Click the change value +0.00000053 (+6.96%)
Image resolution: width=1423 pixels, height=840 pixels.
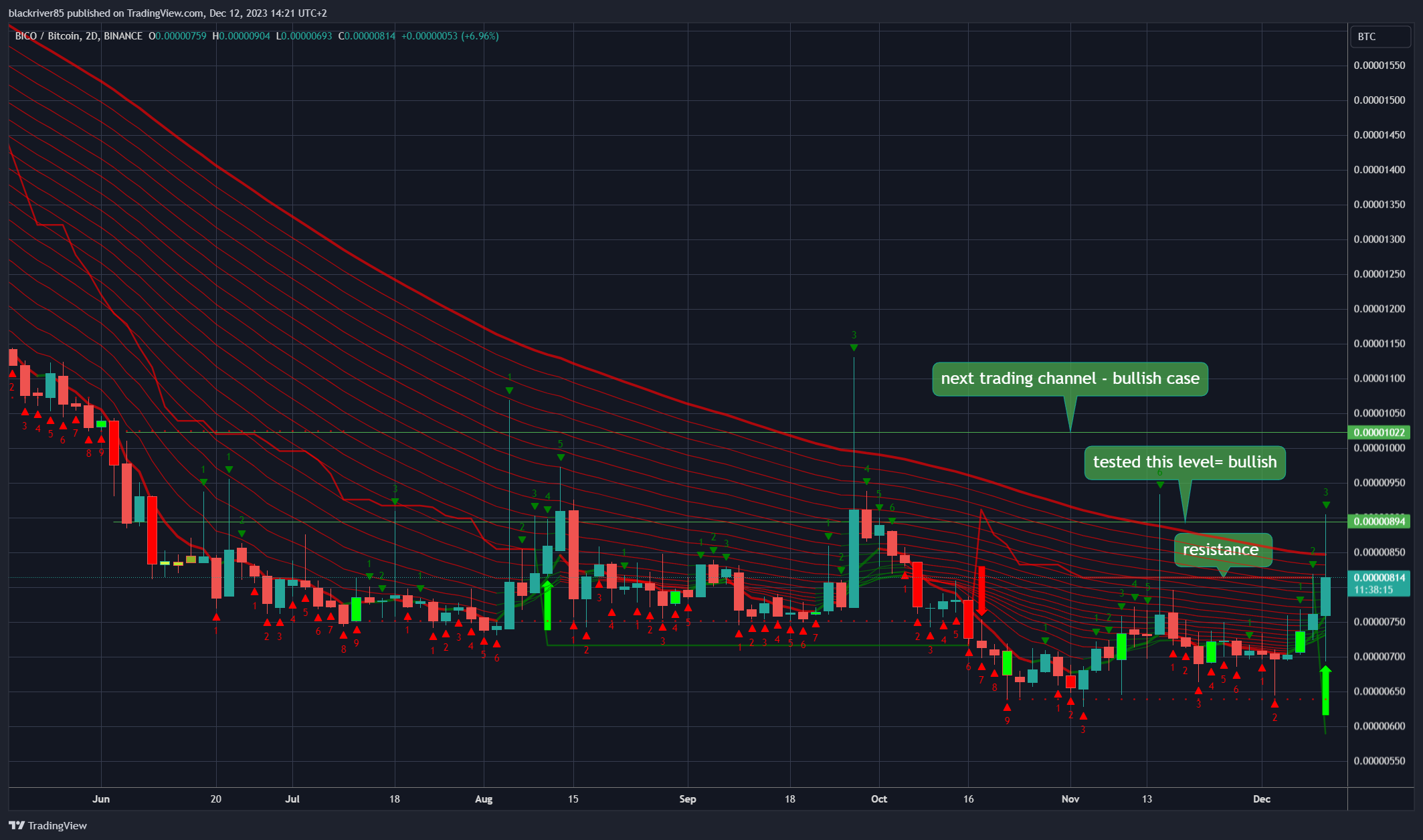click(x=450, y=36)
